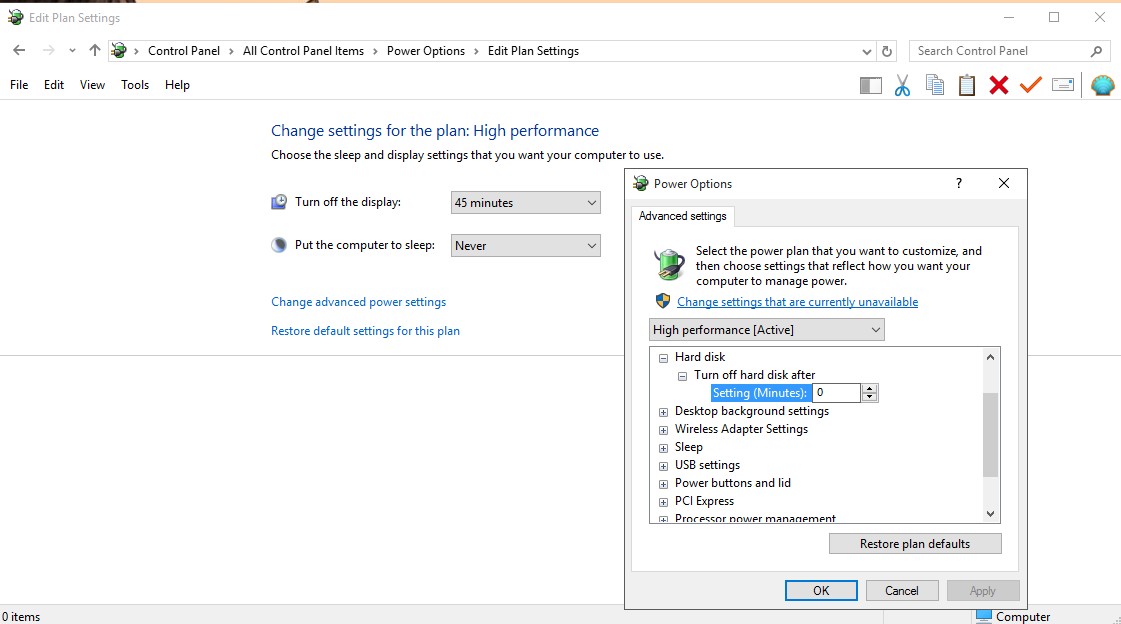Click the settings tree scroll down arrow

[990, 513]
